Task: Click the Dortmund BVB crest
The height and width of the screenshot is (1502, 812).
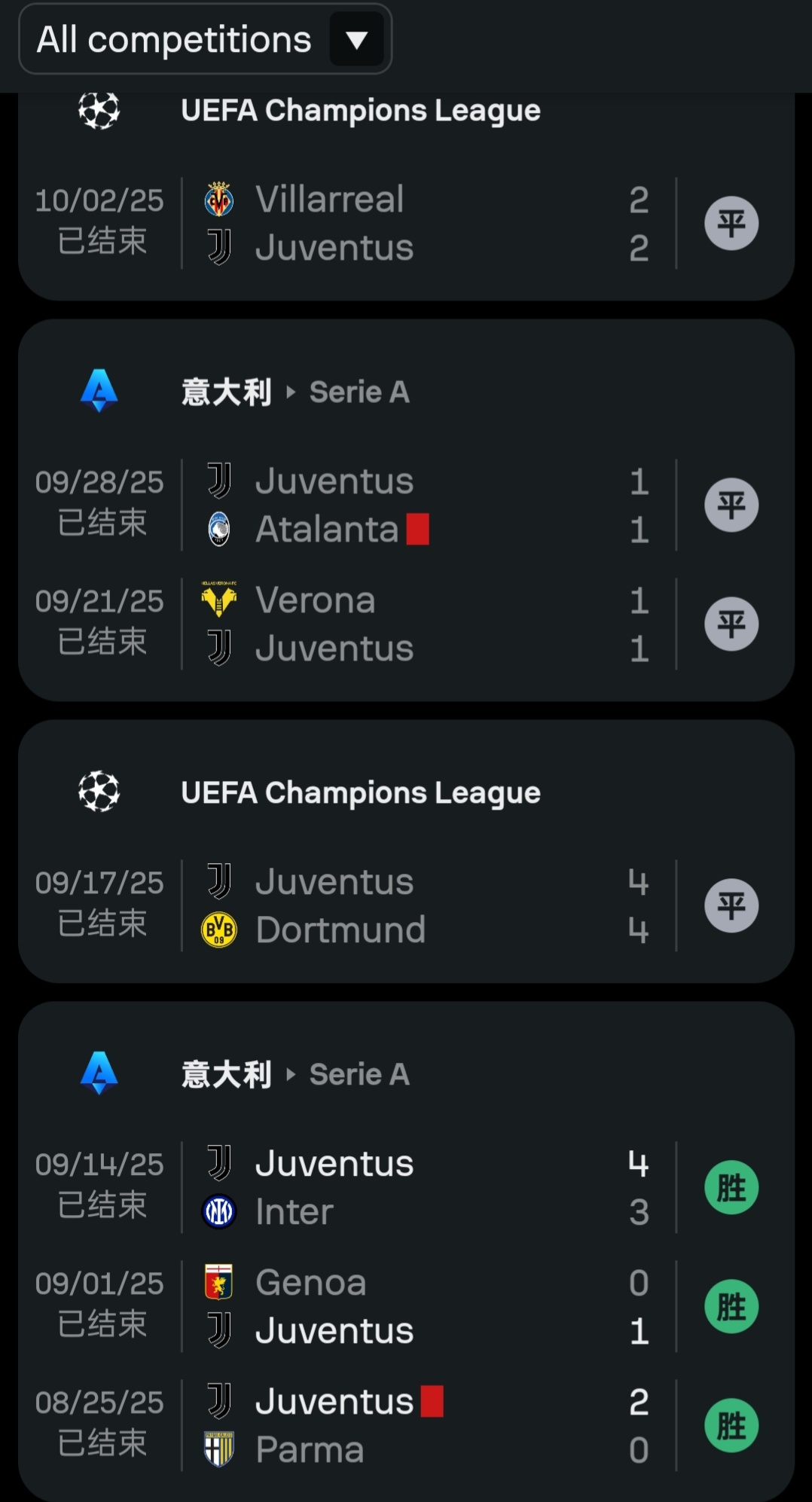Action: click(219, 930)
